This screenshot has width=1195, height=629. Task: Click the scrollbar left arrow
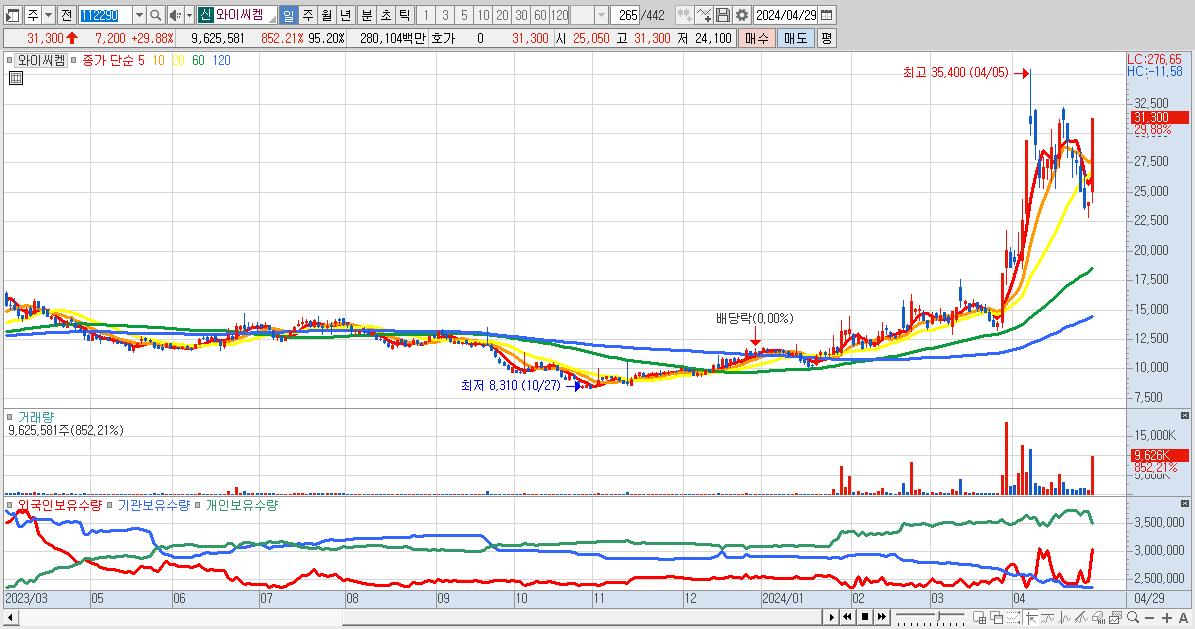point(10,616)
